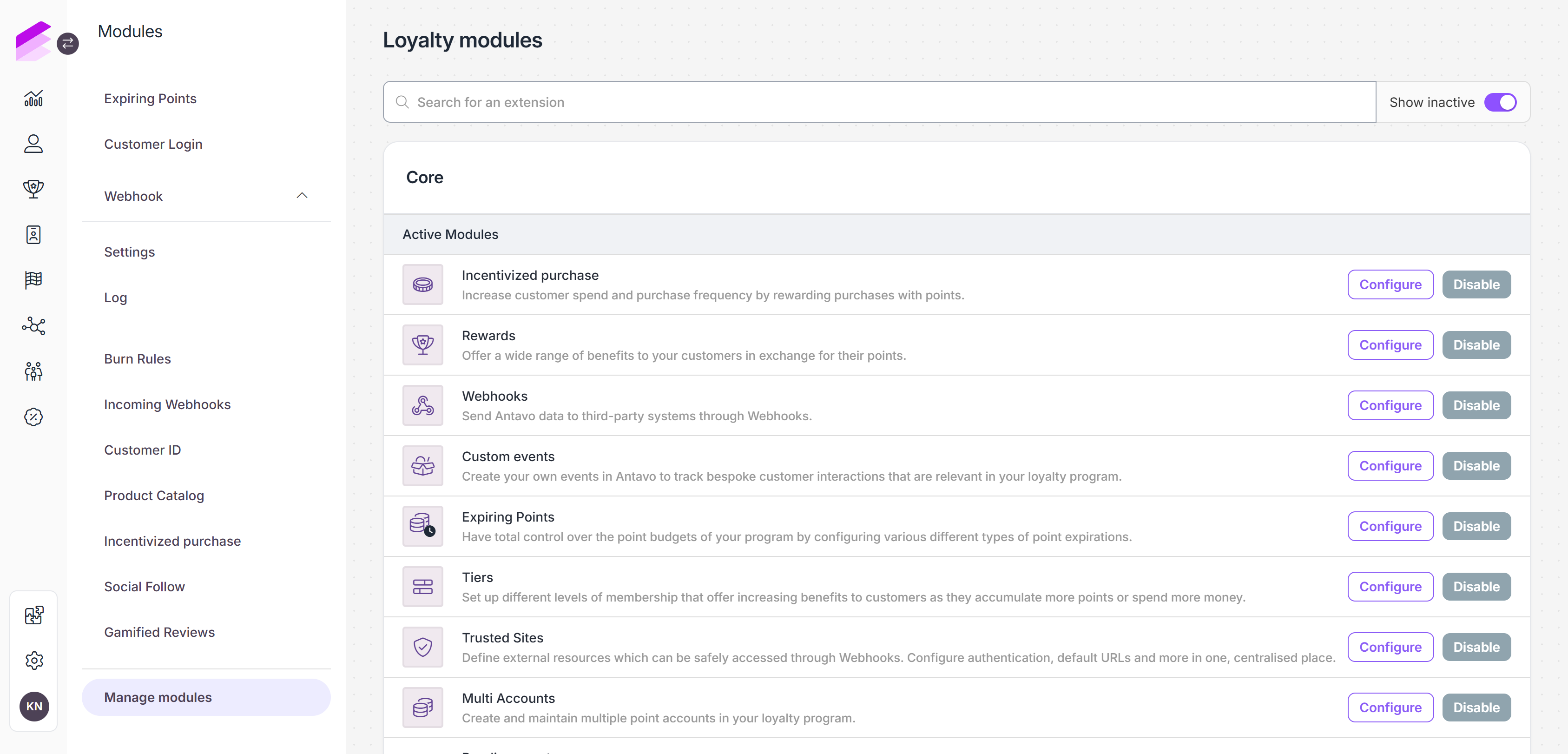
Task: Disable the Trusted Sites module
Action: pyautogui.click(x=1476, y=647)
